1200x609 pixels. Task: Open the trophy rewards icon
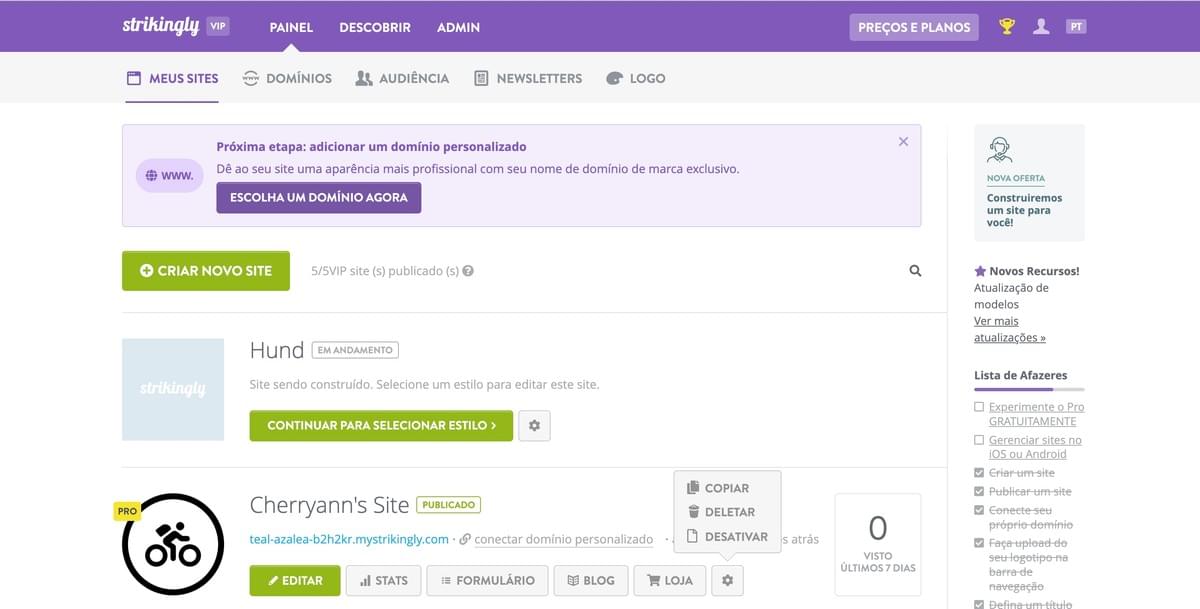[x=1007, y=27]
